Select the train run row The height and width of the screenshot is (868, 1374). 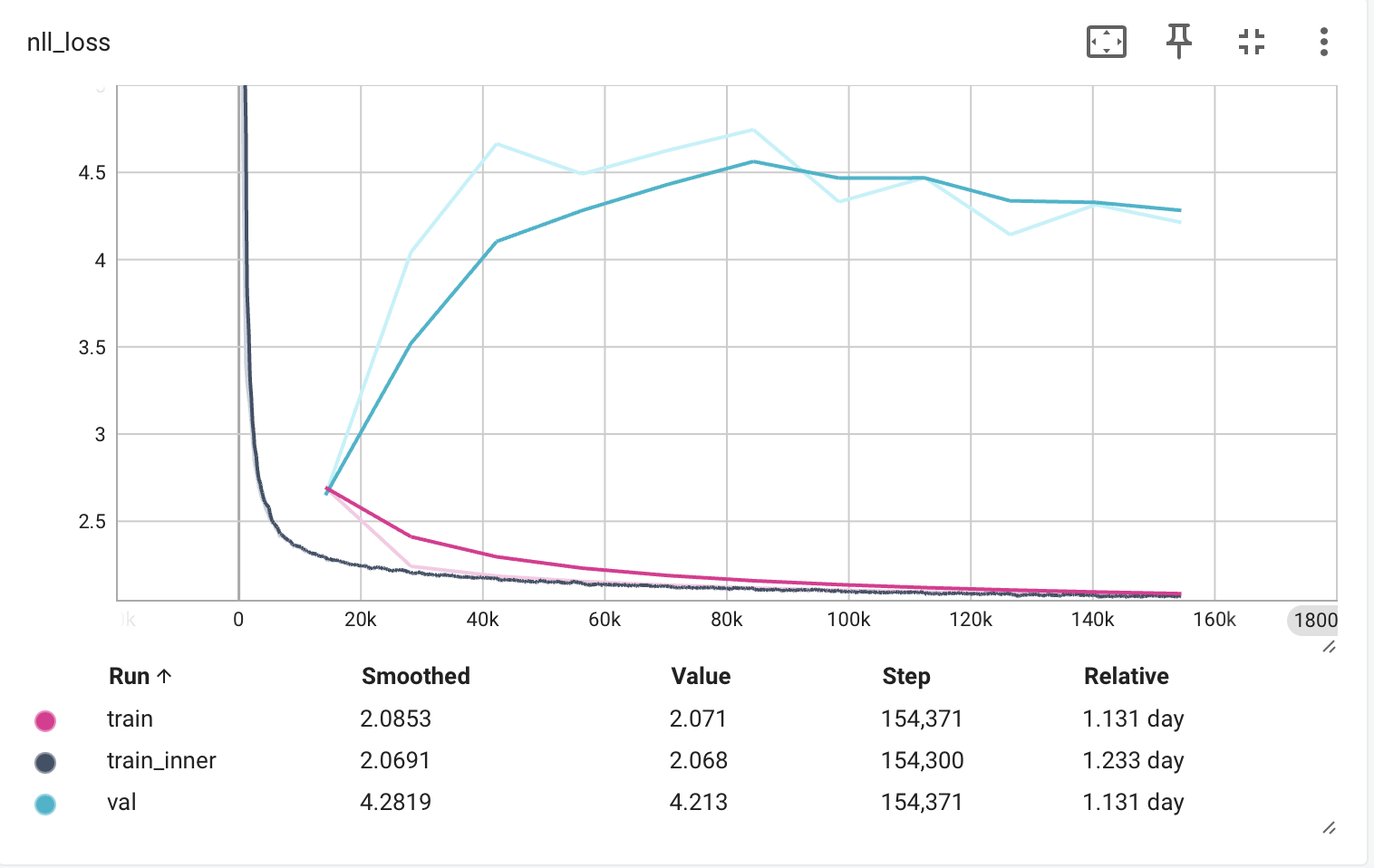[680, 719]
